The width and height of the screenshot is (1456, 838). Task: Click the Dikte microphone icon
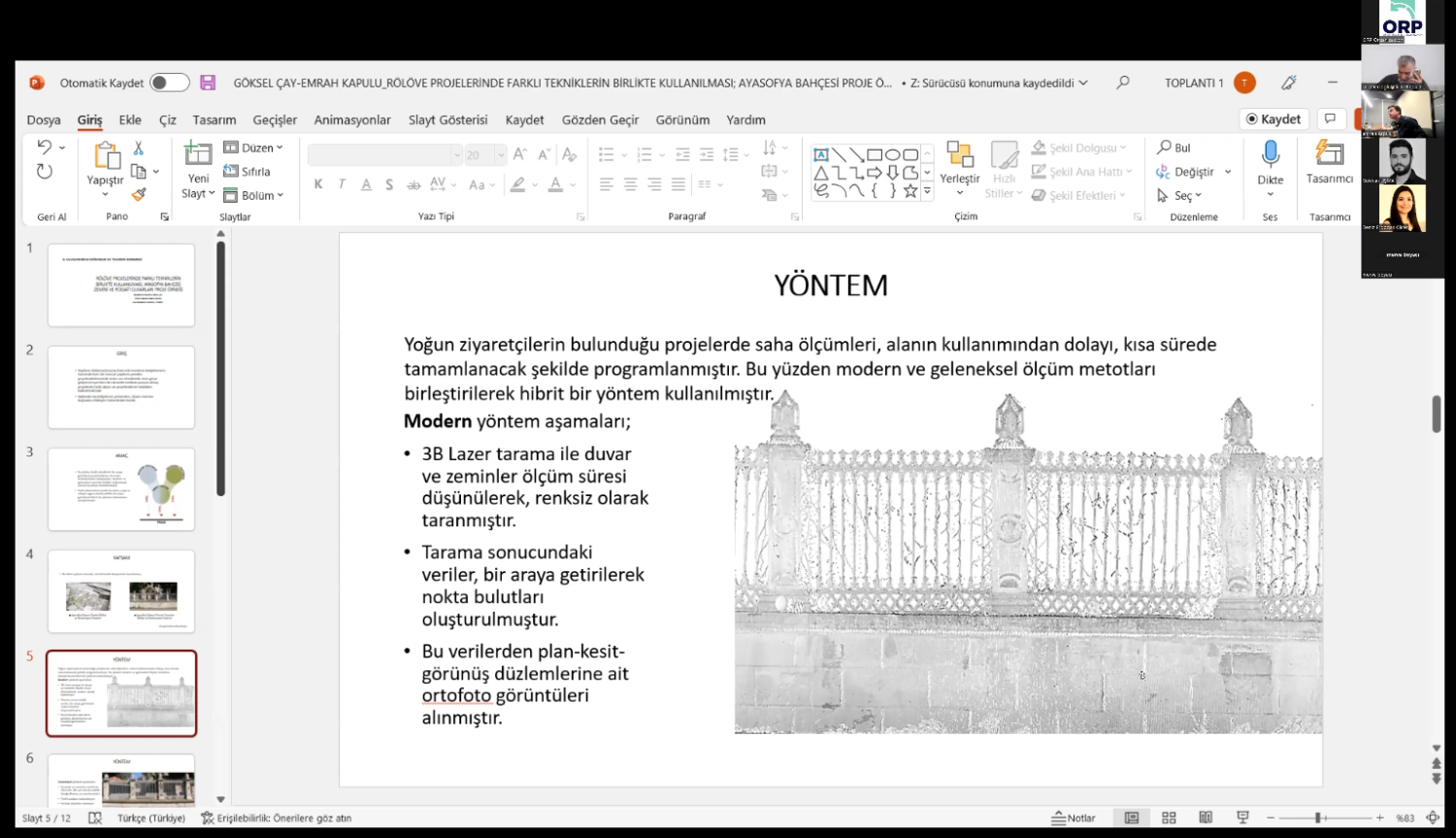tap(1271, 154)
